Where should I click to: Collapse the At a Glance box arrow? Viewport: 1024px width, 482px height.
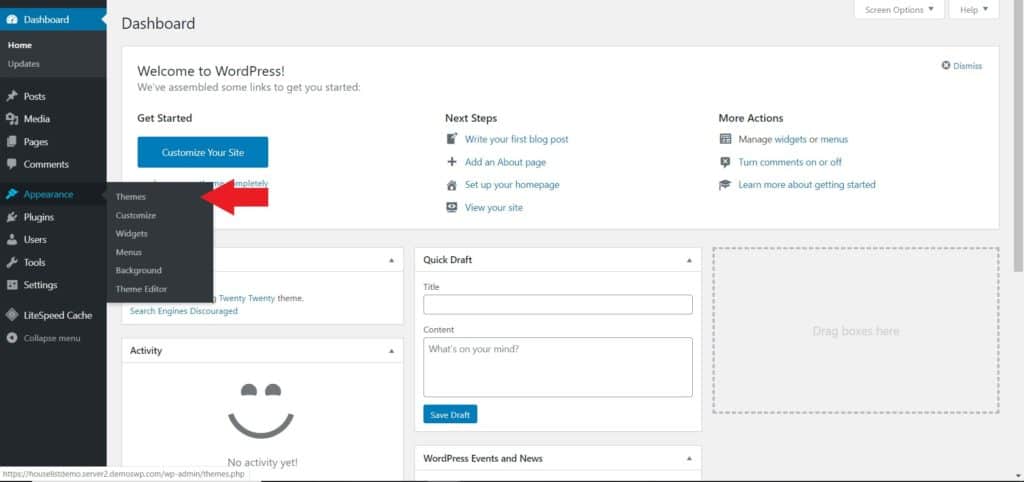coord(391,260)
